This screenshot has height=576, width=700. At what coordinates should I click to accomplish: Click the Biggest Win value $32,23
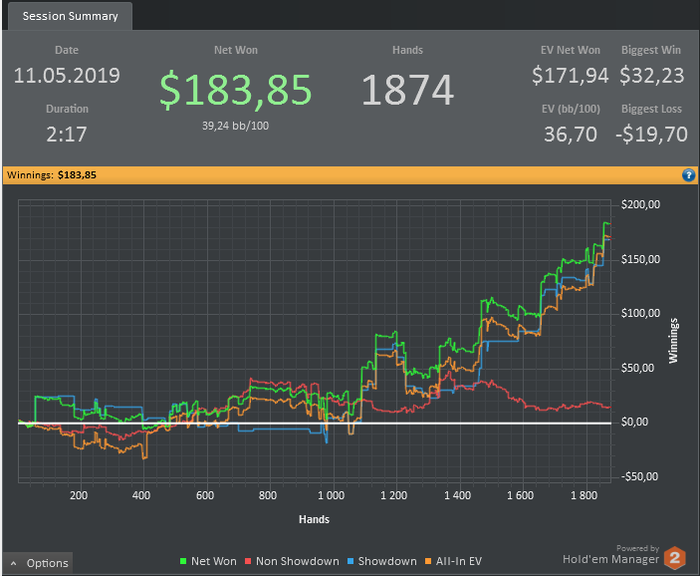[652, 75]
